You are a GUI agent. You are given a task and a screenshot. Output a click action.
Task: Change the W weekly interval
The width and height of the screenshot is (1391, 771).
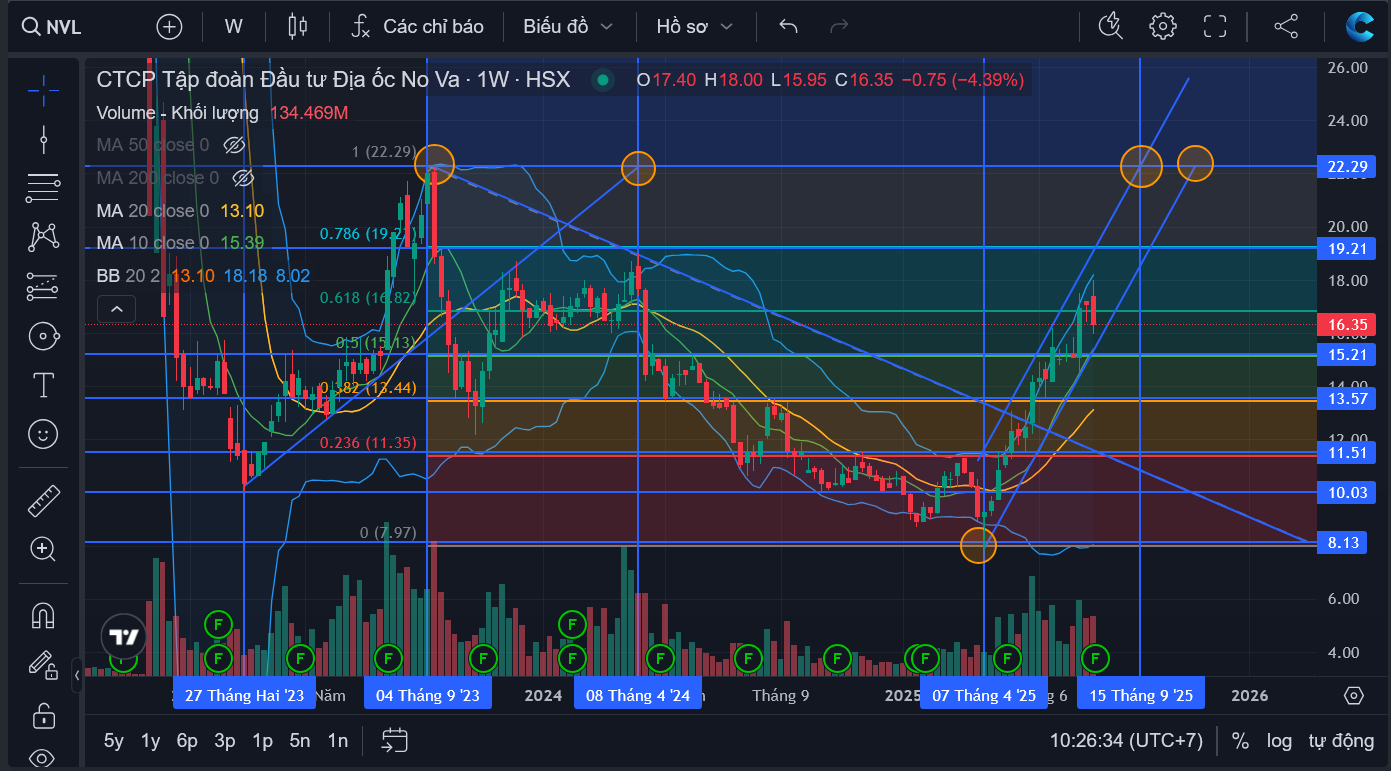[233, 27]
